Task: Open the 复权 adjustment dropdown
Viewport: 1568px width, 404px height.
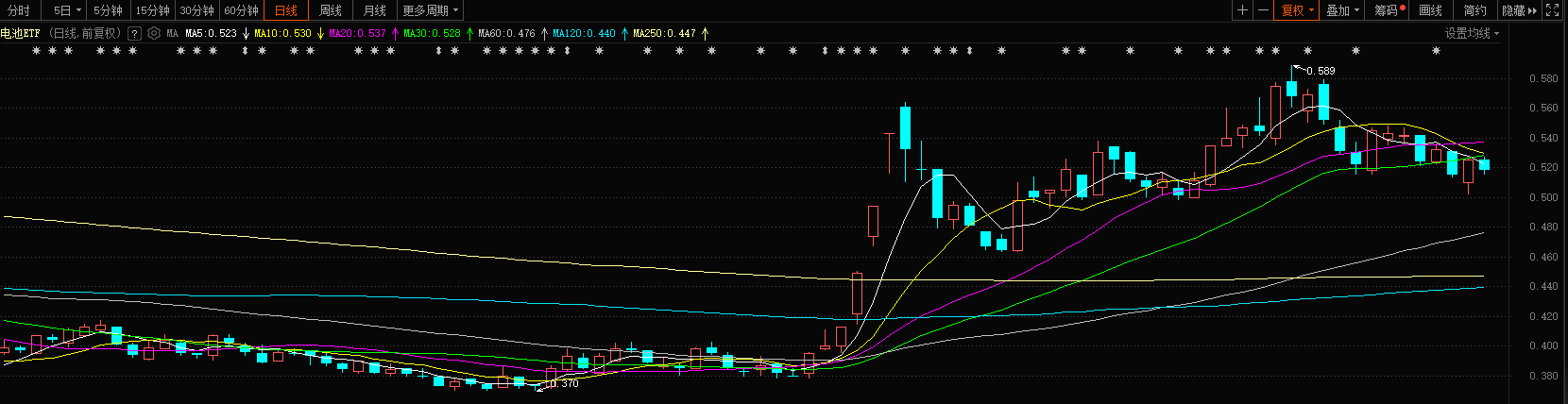Action: pos(1297,10)
